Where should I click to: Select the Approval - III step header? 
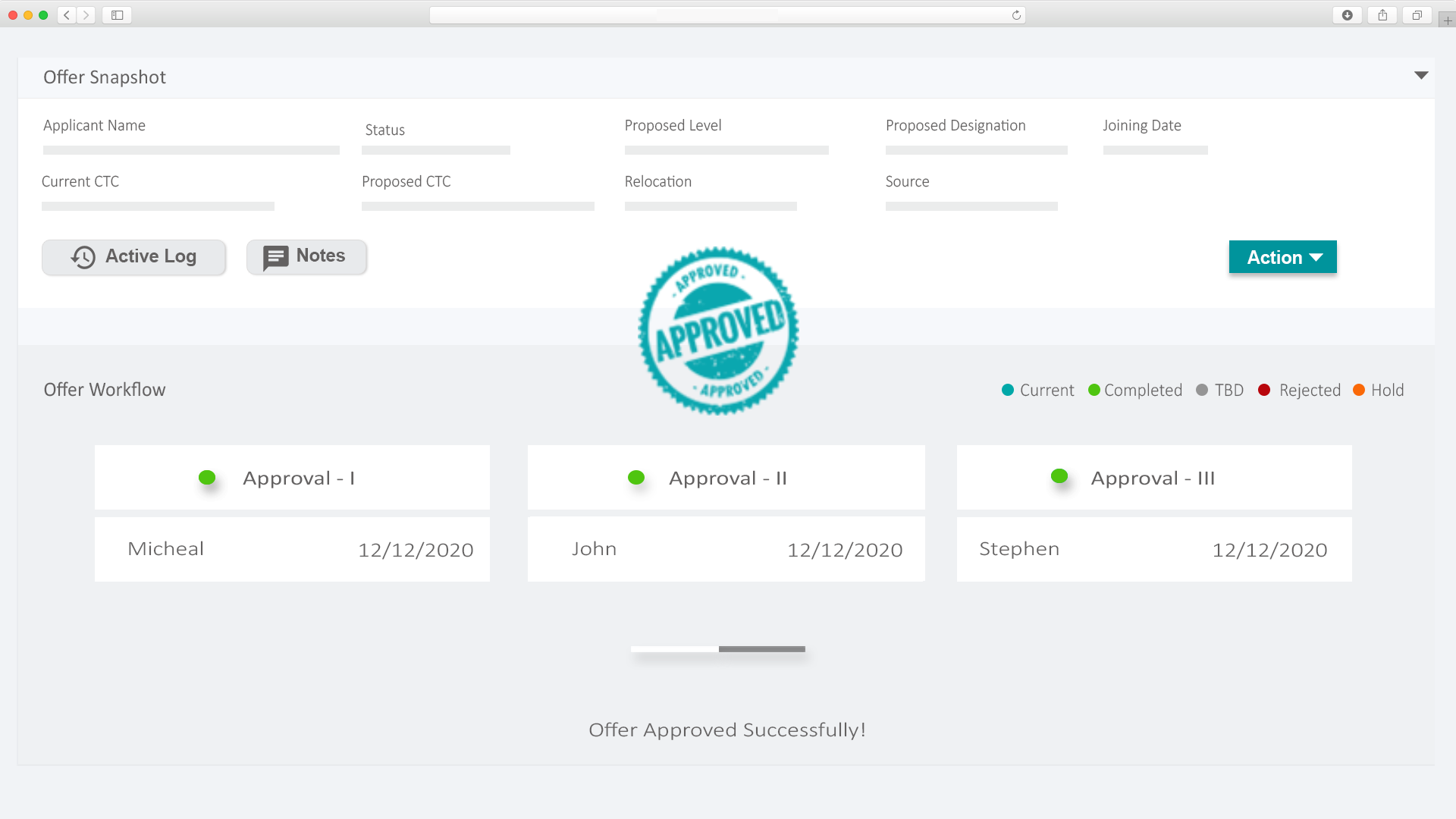pos(1153,478)
